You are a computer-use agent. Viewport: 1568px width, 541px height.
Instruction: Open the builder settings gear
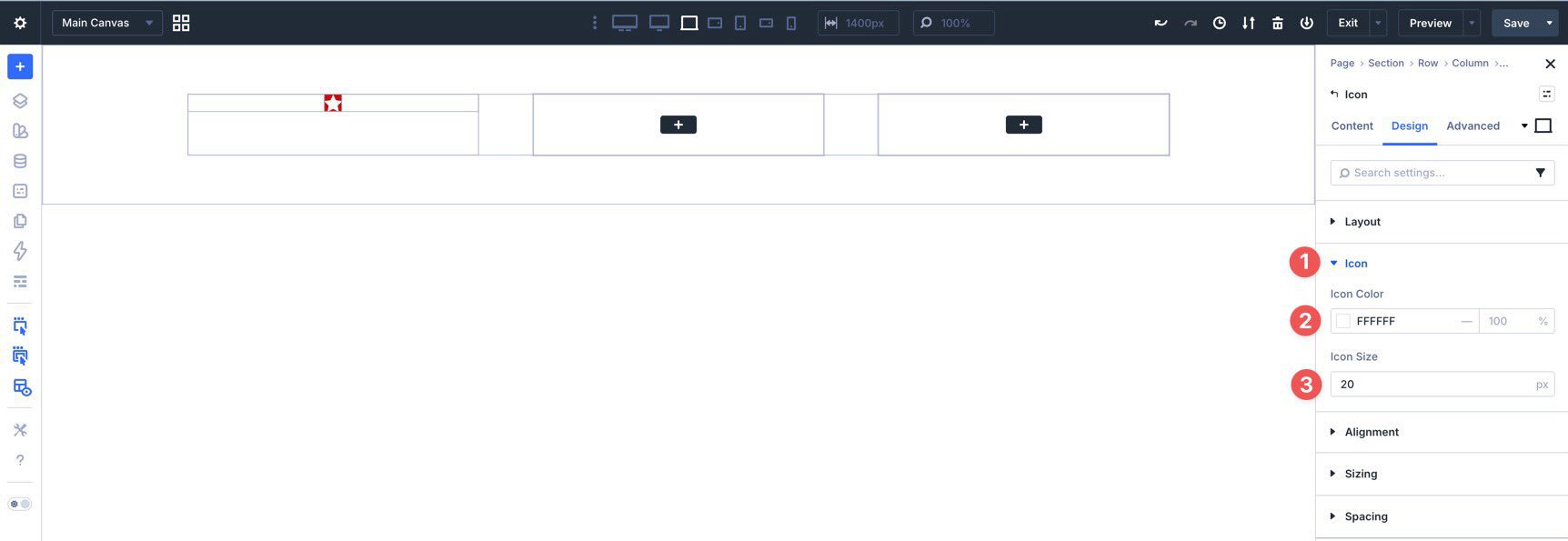click(20, 23)
